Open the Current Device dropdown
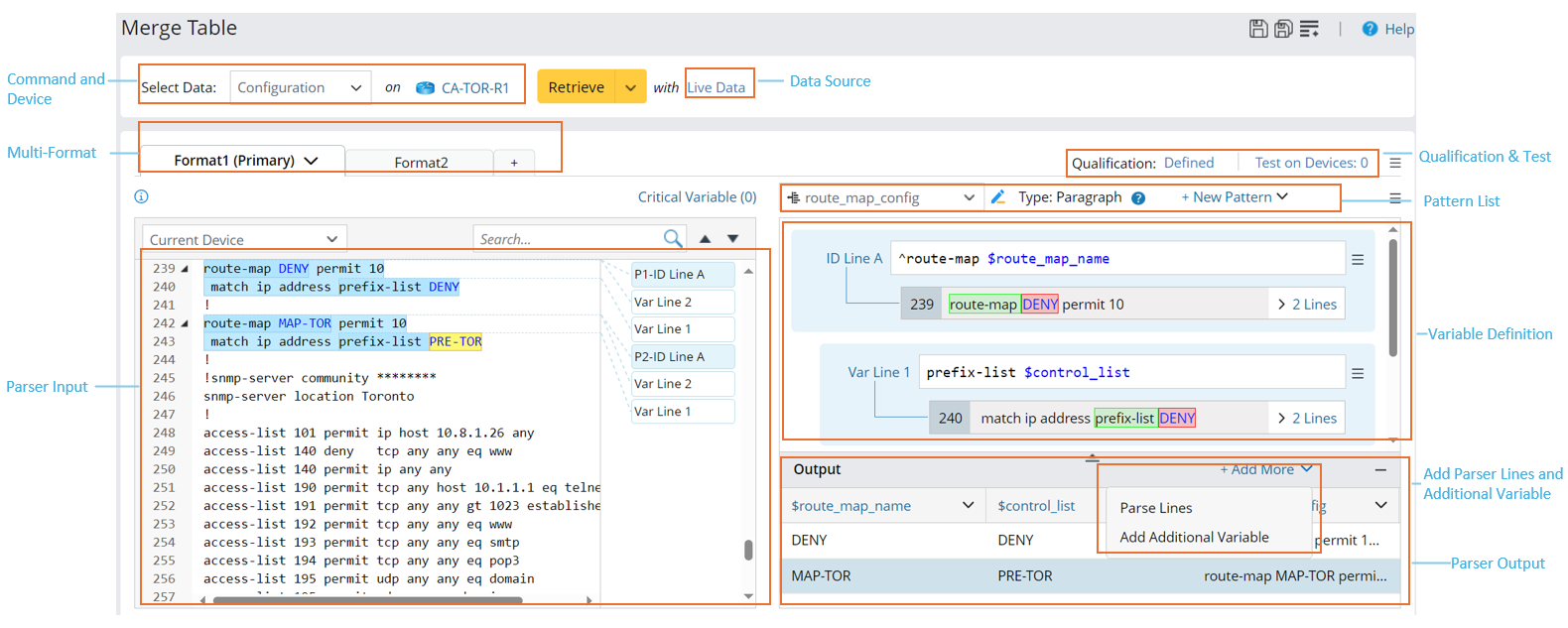This screenshot has height=628, width=1568. tap(243, 239)
